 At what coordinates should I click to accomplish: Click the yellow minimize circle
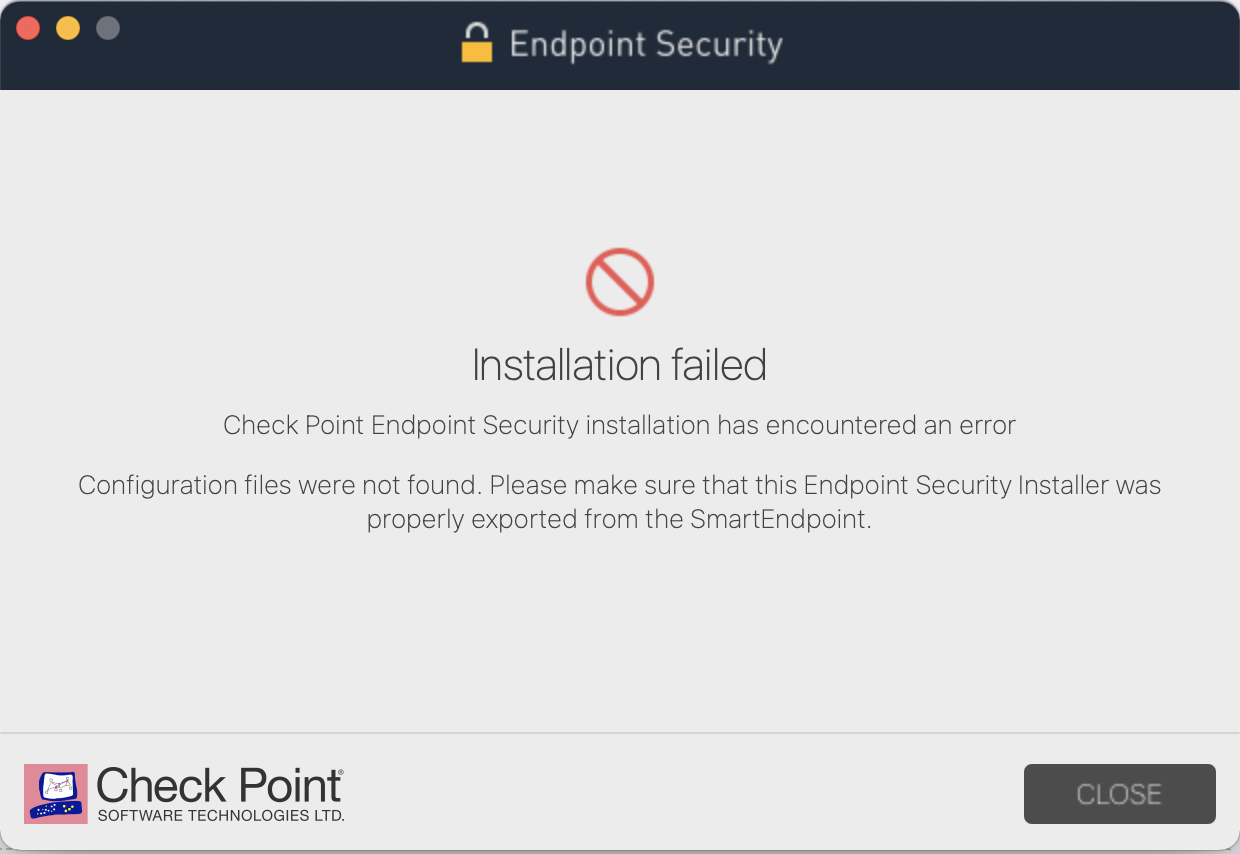click(67, 28)
